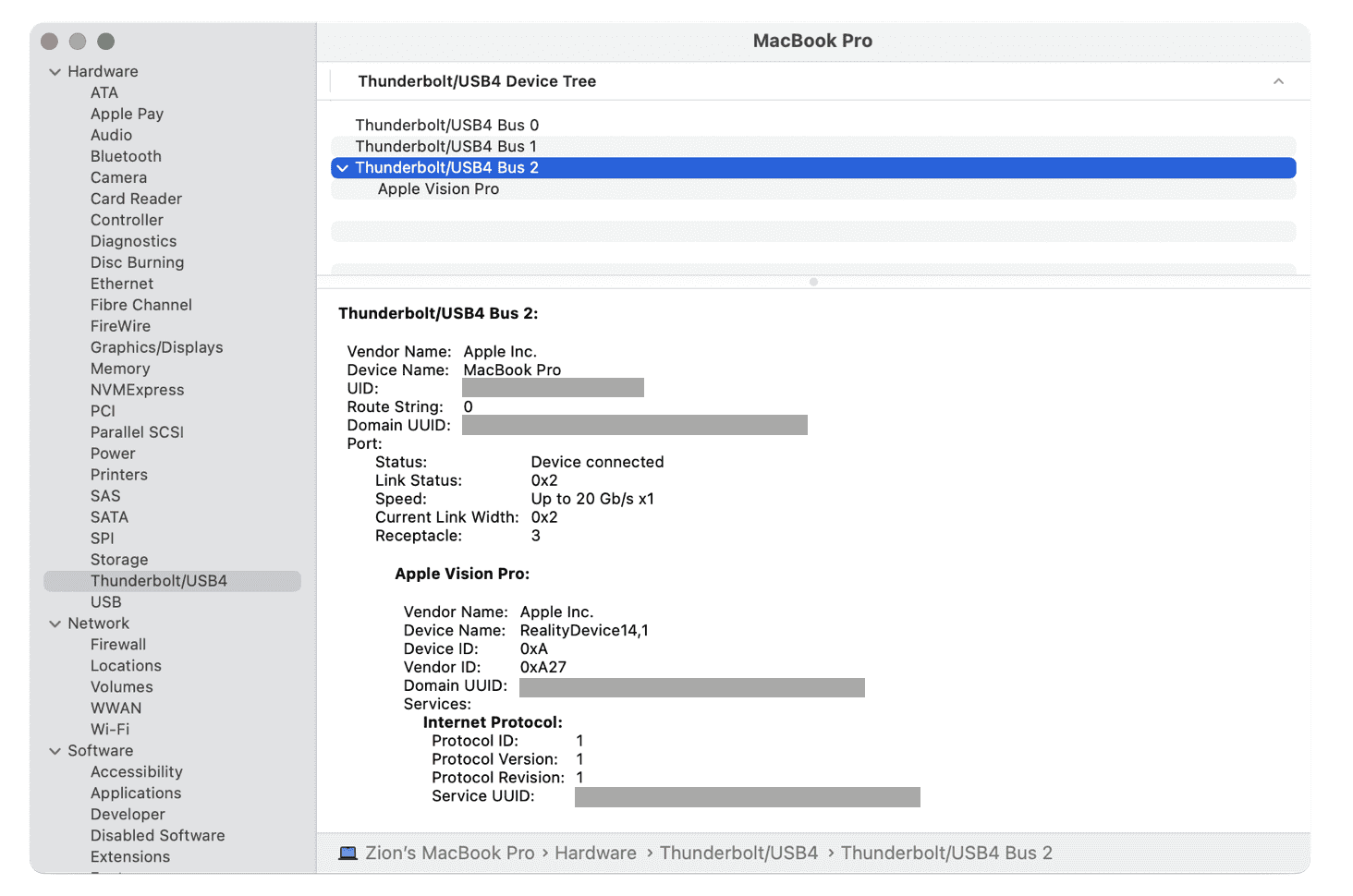Select Thunderbolt/USB4 Bus 0 in device tree
Image resolution: width=1353 pixels, height=896 pixels.
pos(446,126)
